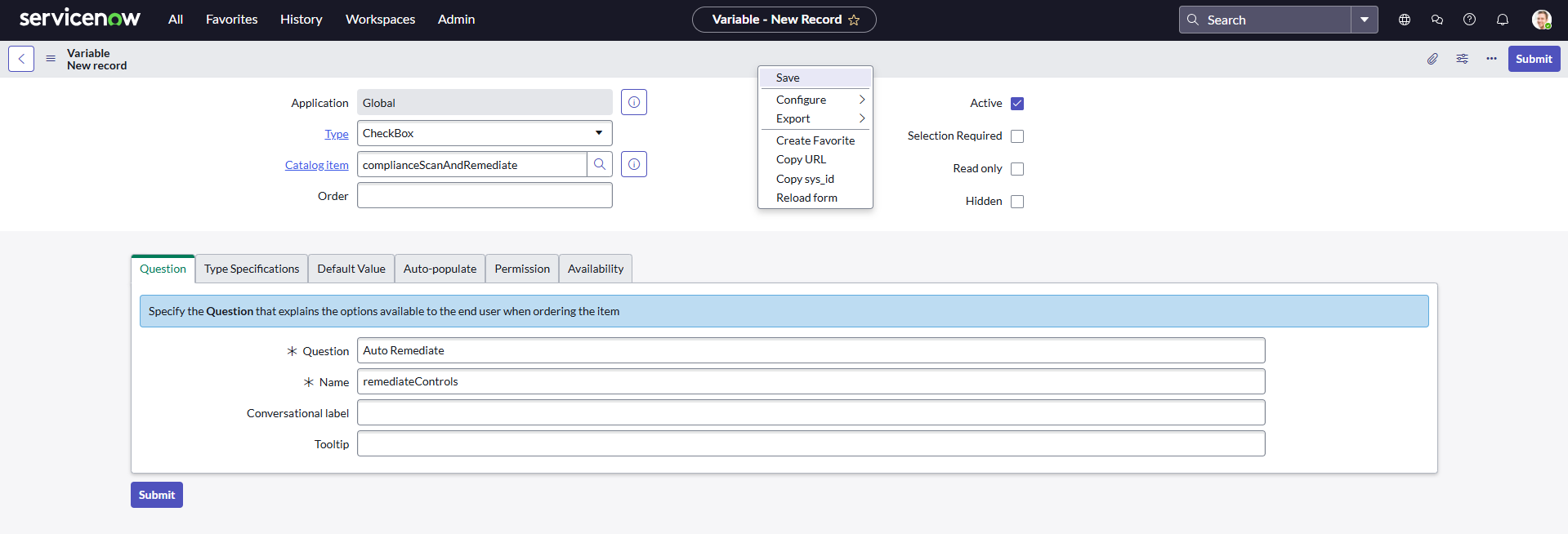Screen dimensions: 1568x534
Task: Click the attachments paperclip icon
Action: (x=1432, y=59)
